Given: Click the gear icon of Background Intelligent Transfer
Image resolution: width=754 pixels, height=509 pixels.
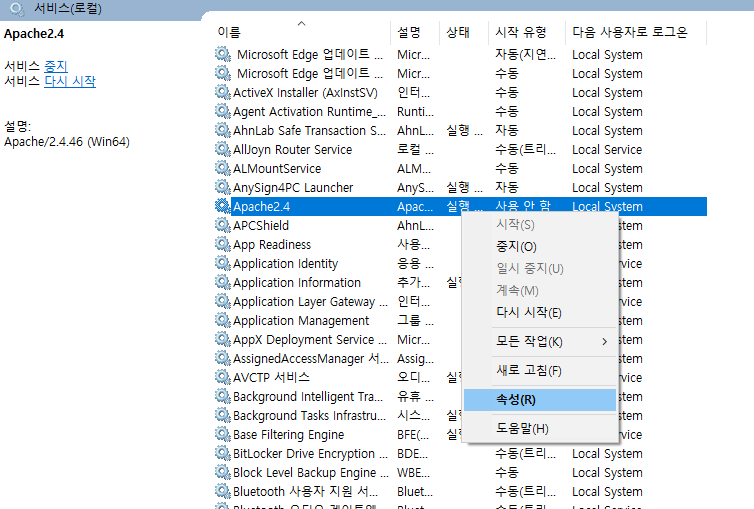Looking at the screenshot, I should (223, 396).
